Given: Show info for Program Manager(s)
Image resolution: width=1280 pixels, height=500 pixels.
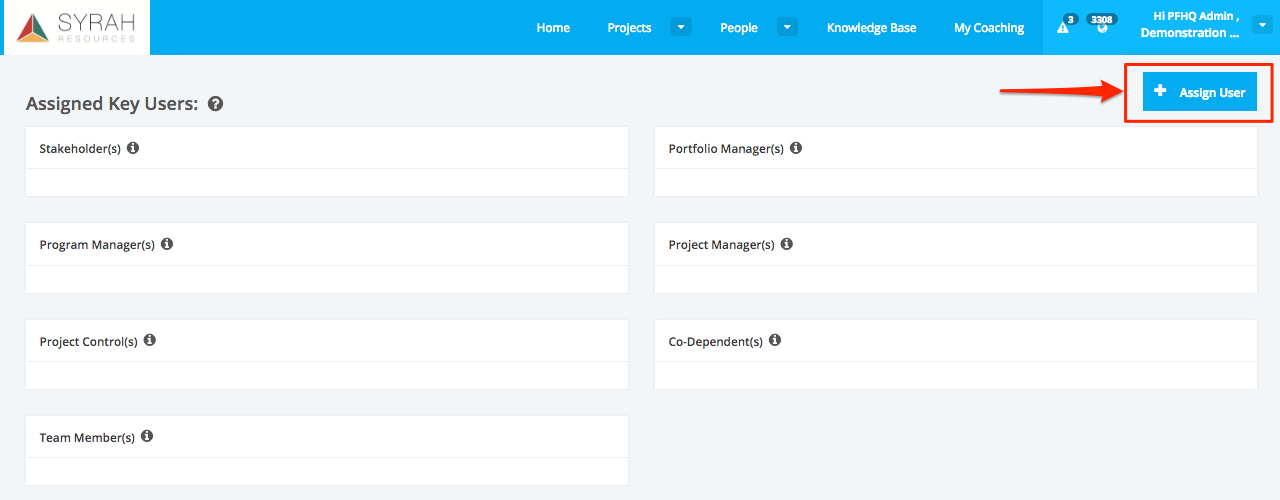Looking at the screenshot, I should click(x=167, y=244).
